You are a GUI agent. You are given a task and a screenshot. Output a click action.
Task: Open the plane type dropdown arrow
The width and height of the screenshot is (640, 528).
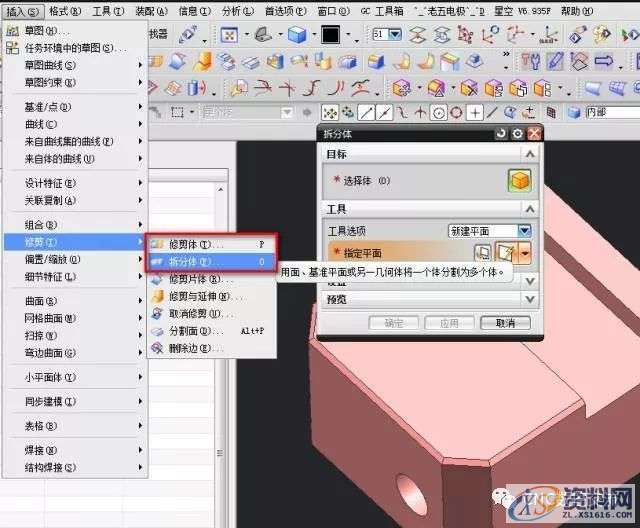524,253
